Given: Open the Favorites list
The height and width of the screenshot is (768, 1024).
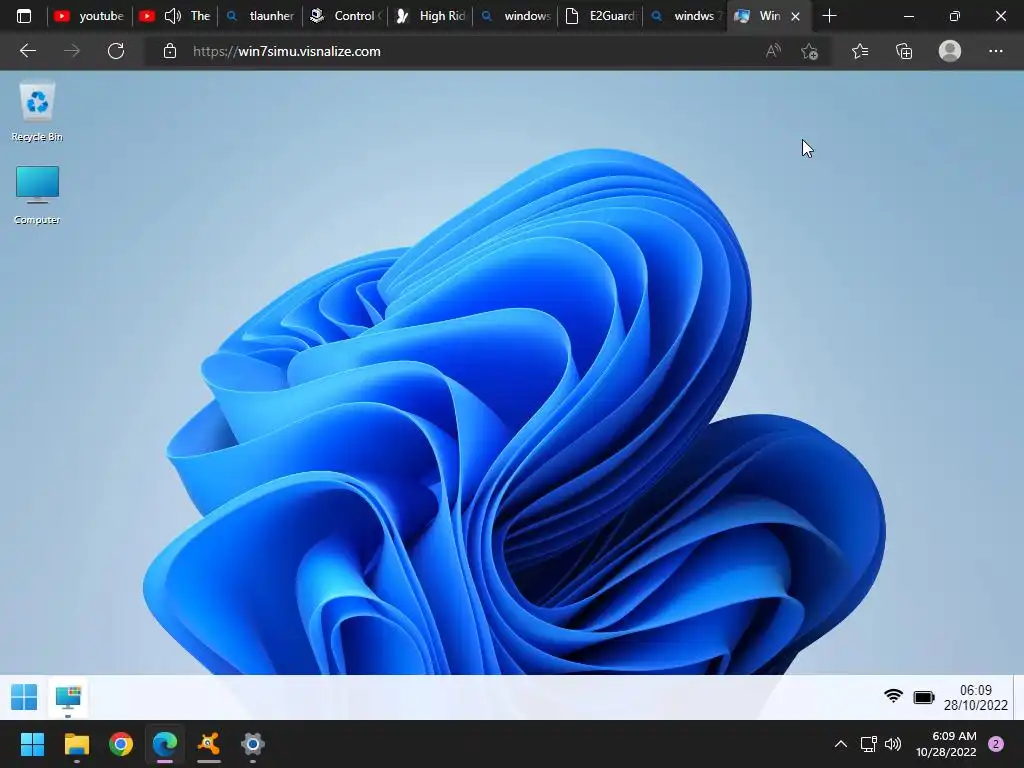Looking at the screenshot, I should (860, 51).
